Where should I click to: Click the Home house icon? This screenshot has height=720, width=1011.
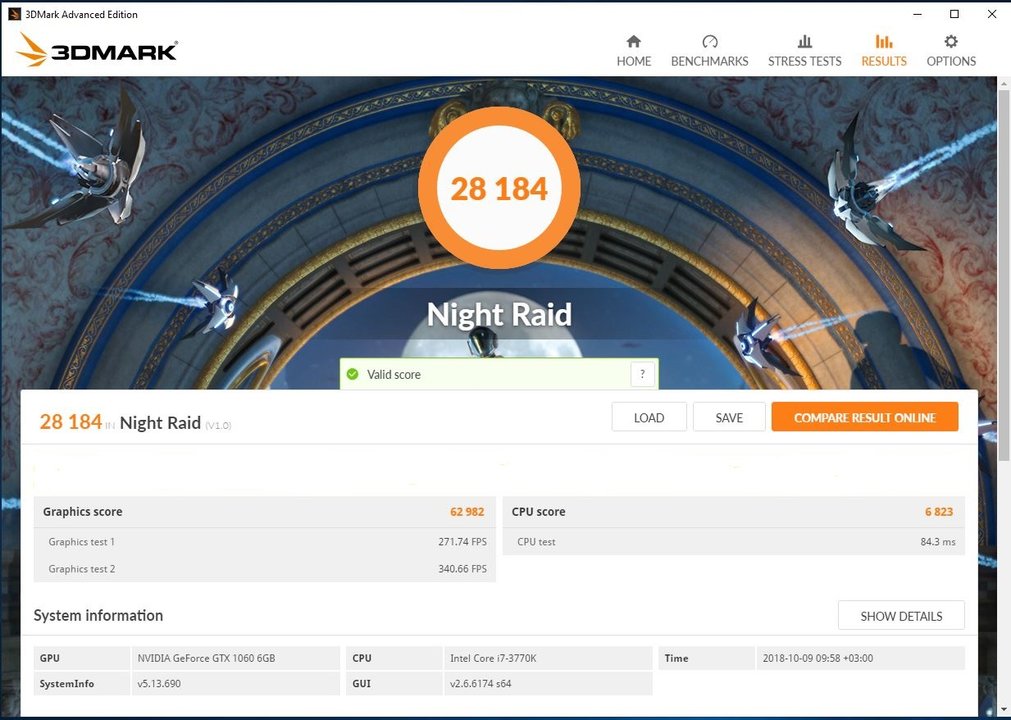pyautogui.click(x=634, y=41)
